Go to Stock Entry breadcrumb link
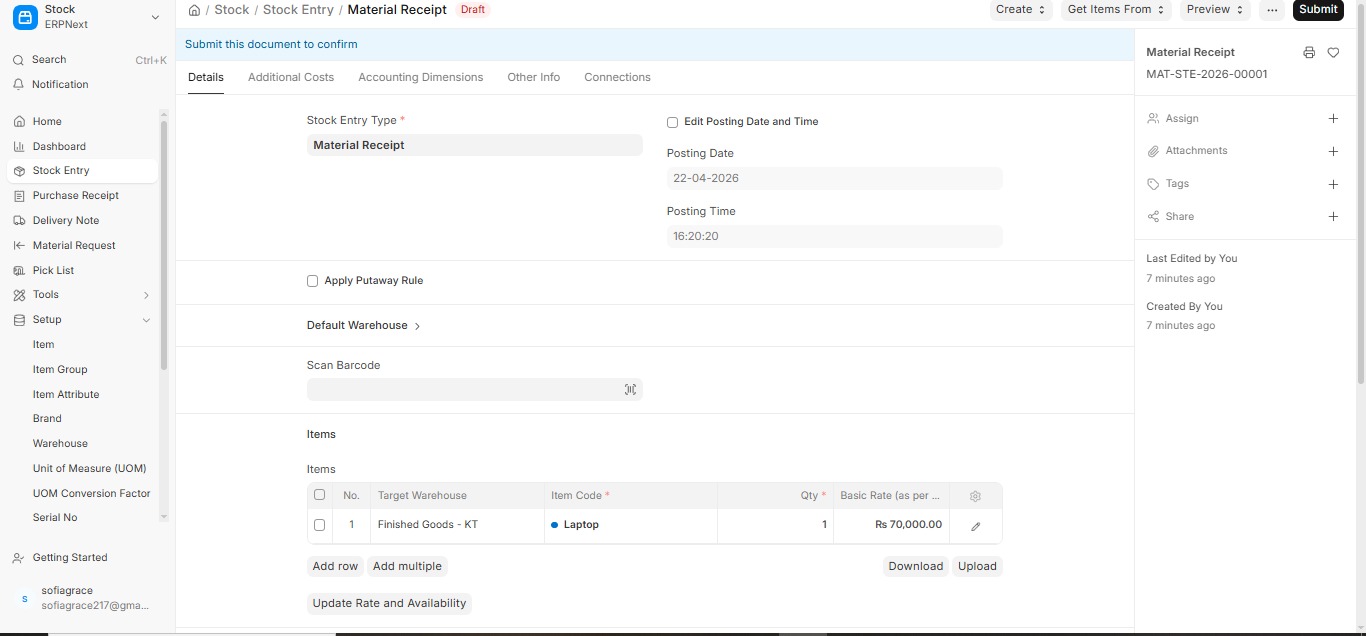Viewport: 1366px width, 636px height. [298, 10]
